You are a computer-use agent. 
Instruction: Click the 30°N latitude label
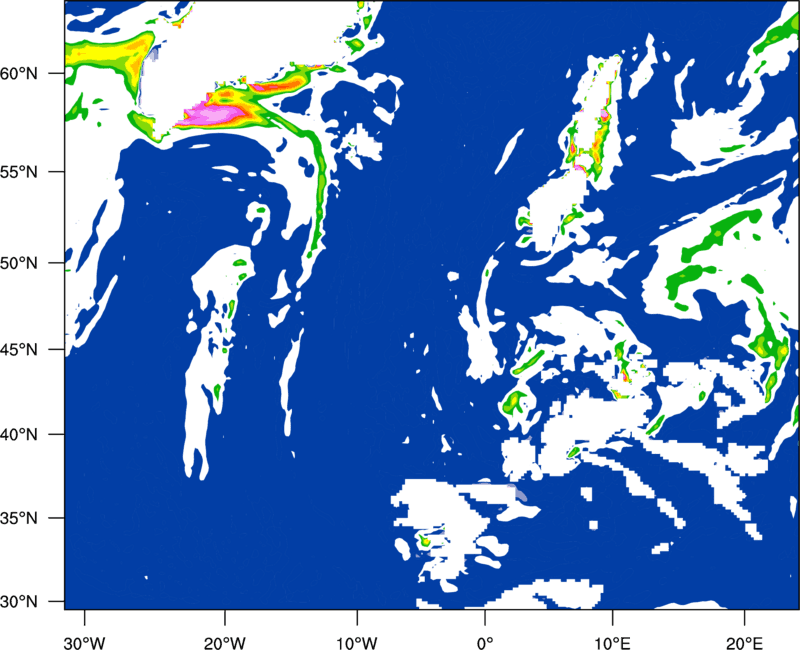pyautogui.click(x=19, y=601)
